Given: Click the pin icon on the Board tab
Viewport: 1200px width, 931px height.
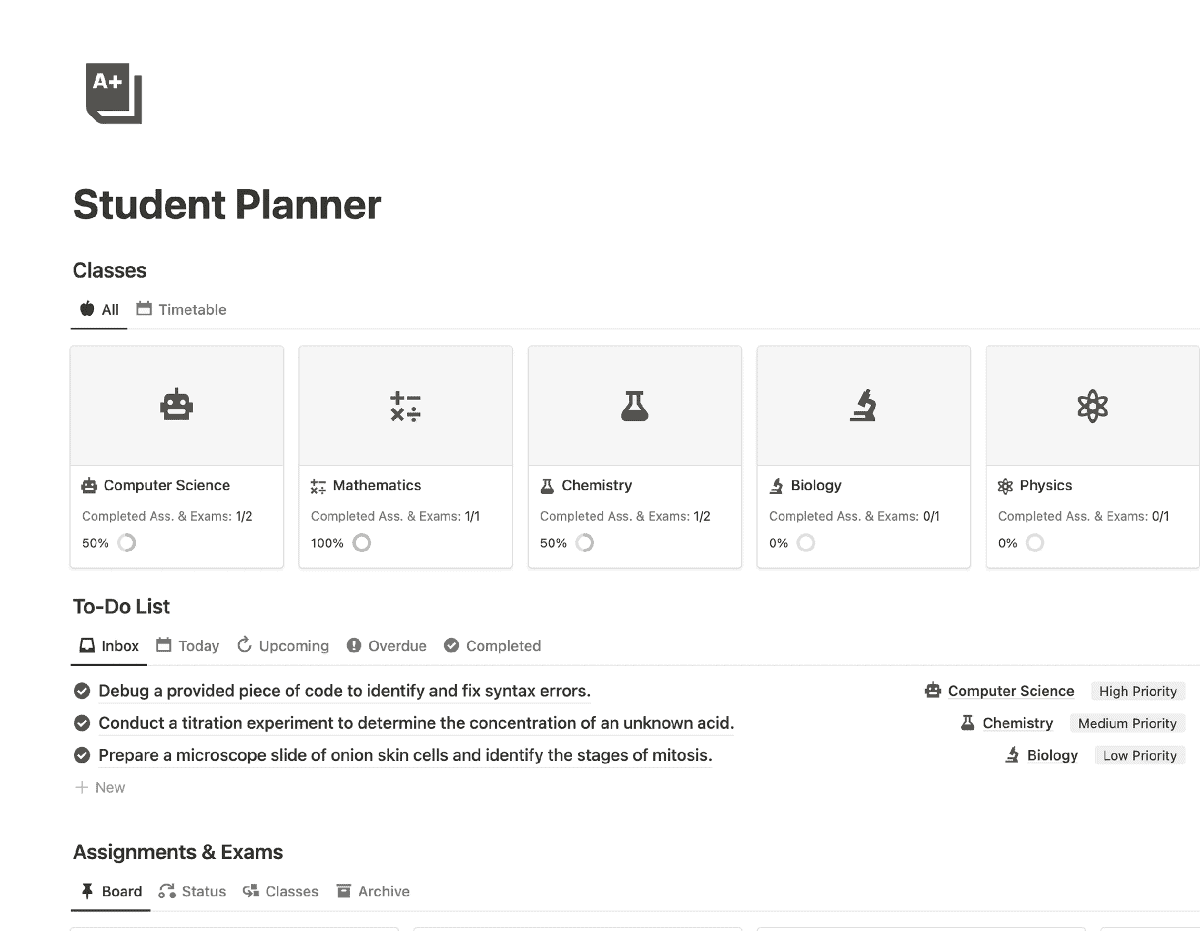Looking at the screenshot, I should click(85, 891).
